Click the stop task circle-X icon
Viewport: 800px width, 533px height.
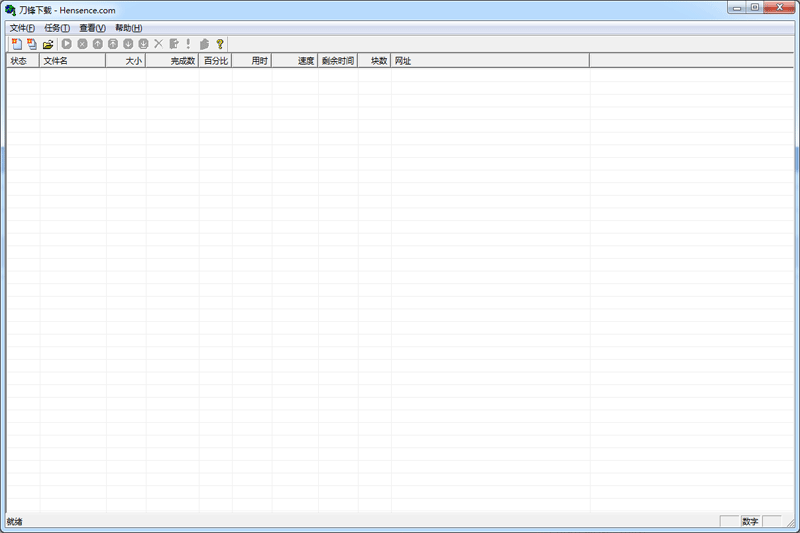(82, 44)
